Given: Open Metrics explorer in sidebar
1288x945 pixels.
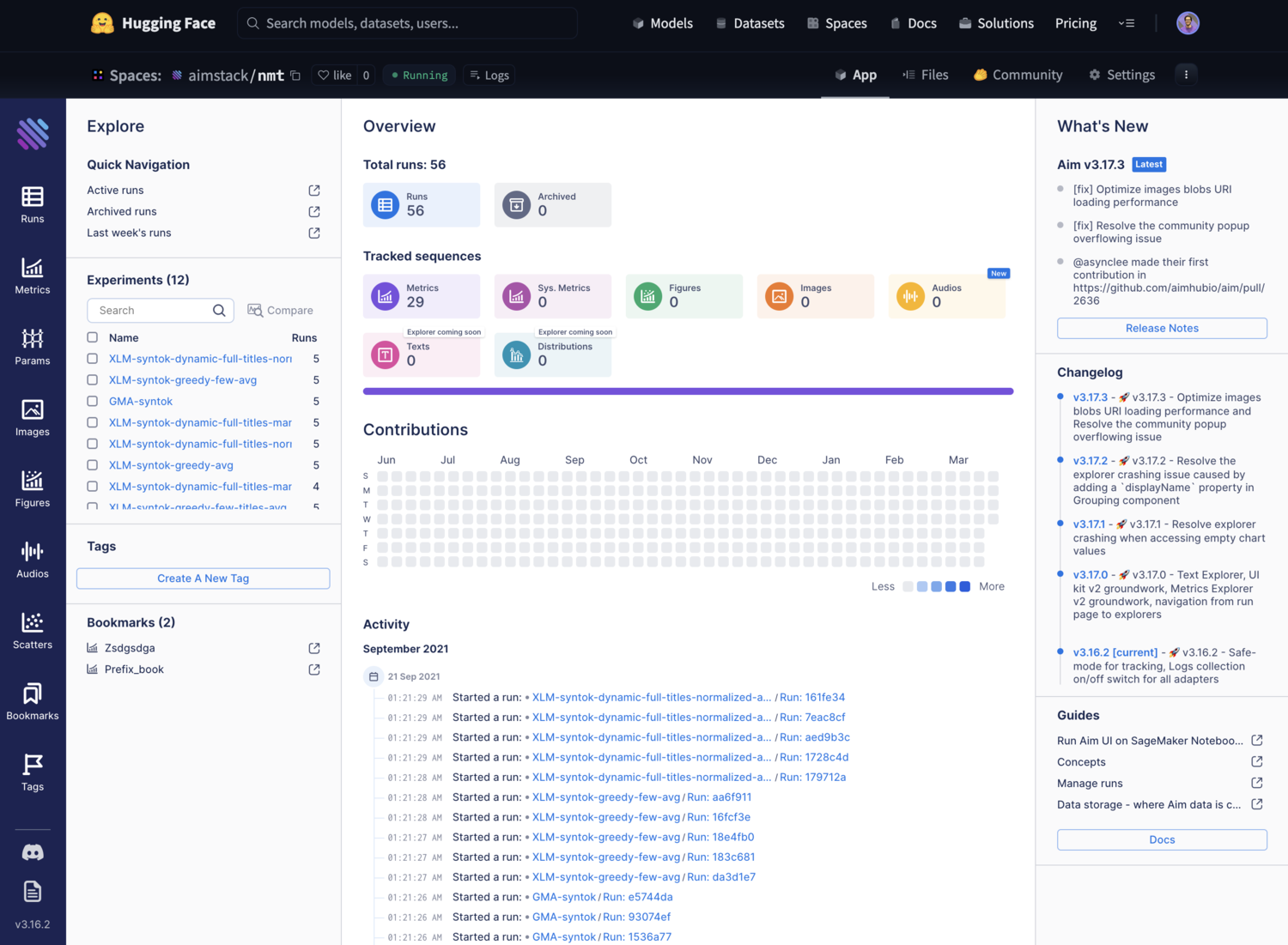Looking at the screenshot, I should pos(33,276).
